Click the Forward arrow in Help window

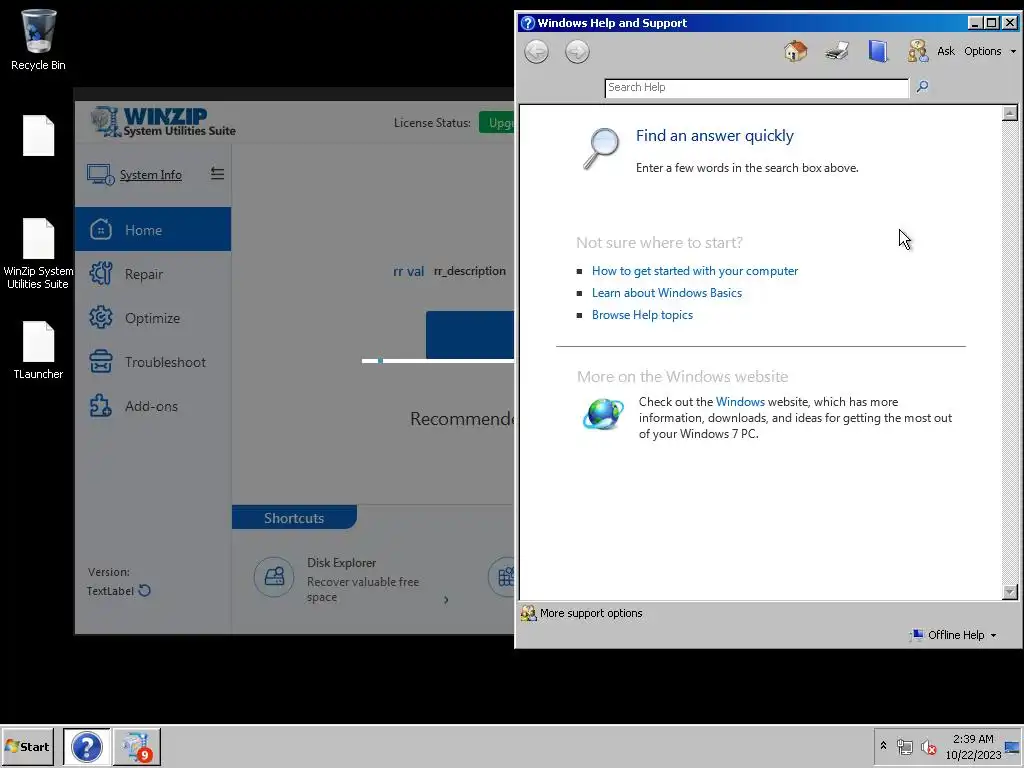pyautogui.click(x=577, y=52)
